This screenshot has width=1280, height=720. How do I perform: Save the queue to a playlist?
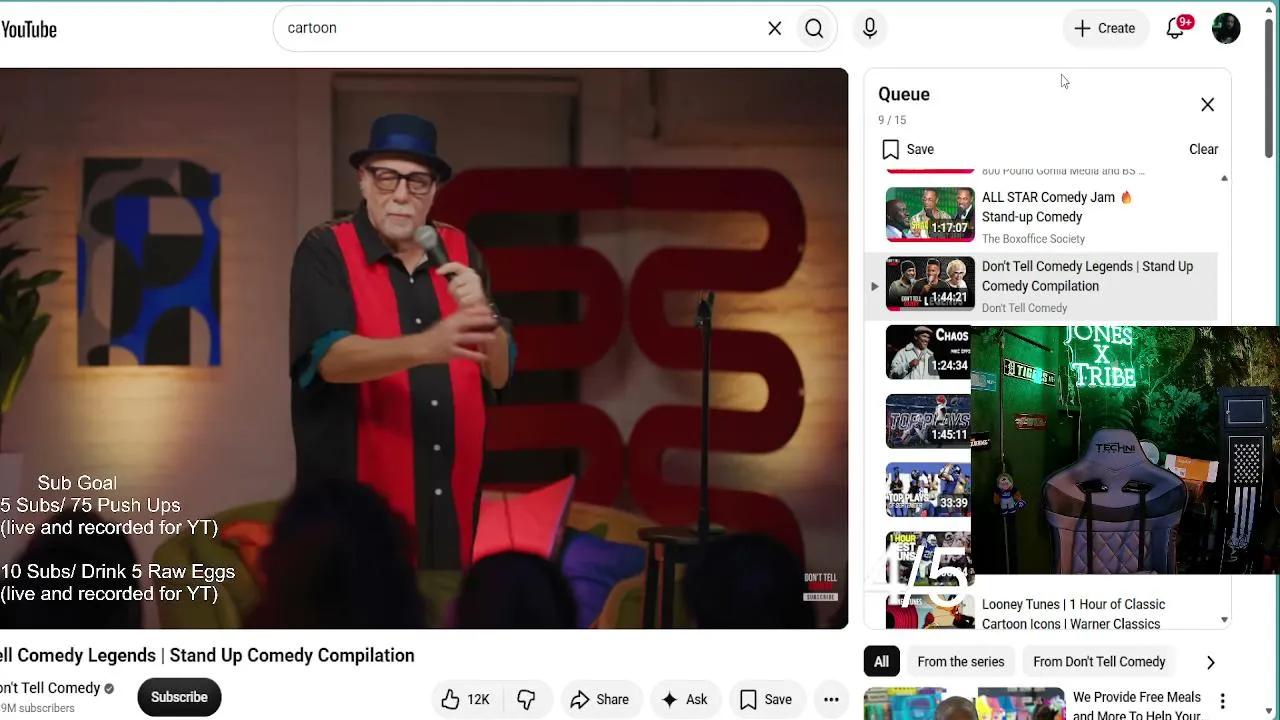click(x=908, y=149)
